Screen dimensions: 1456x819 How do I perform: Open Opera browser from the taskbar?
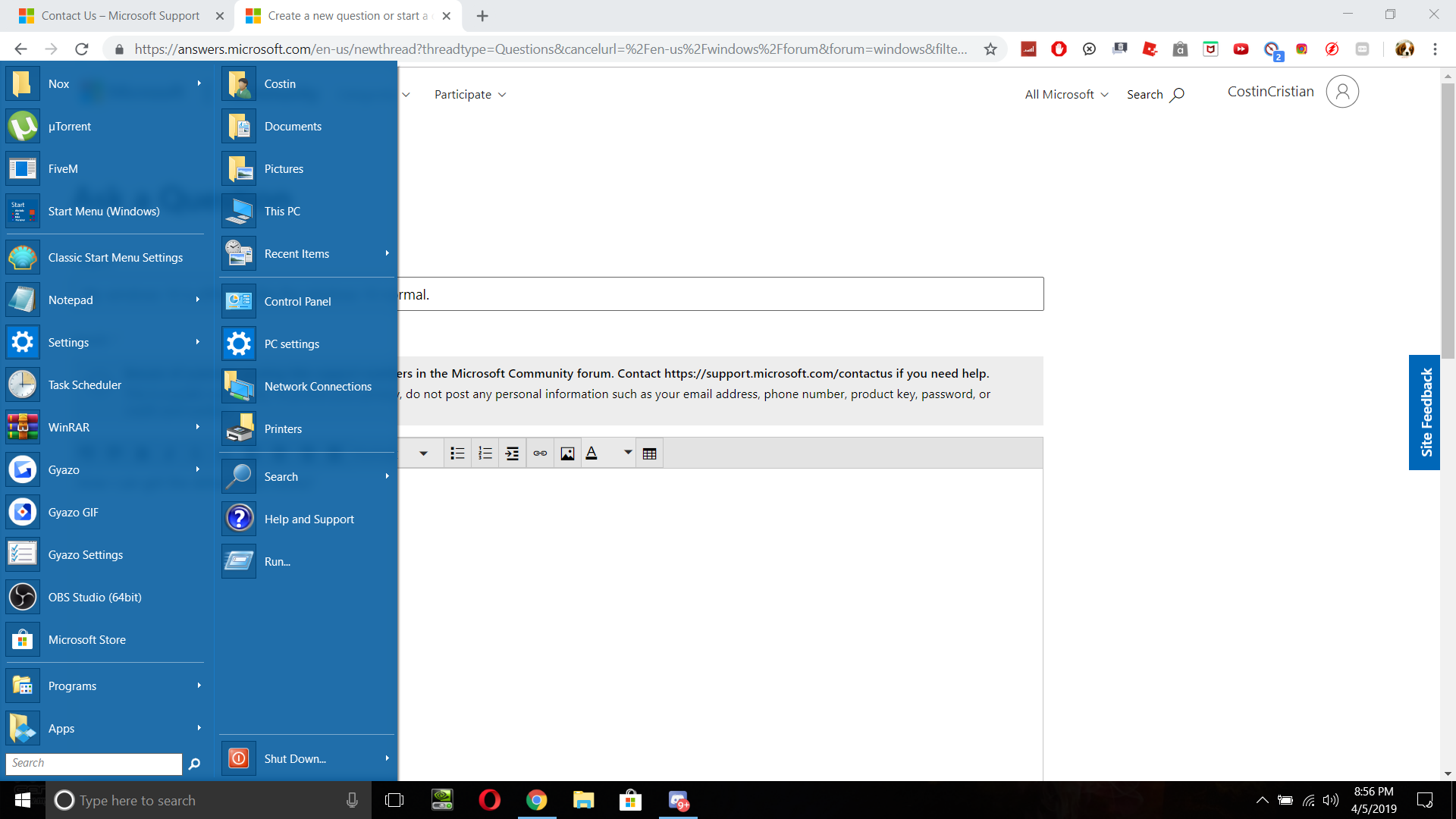[x=489, y=800]
